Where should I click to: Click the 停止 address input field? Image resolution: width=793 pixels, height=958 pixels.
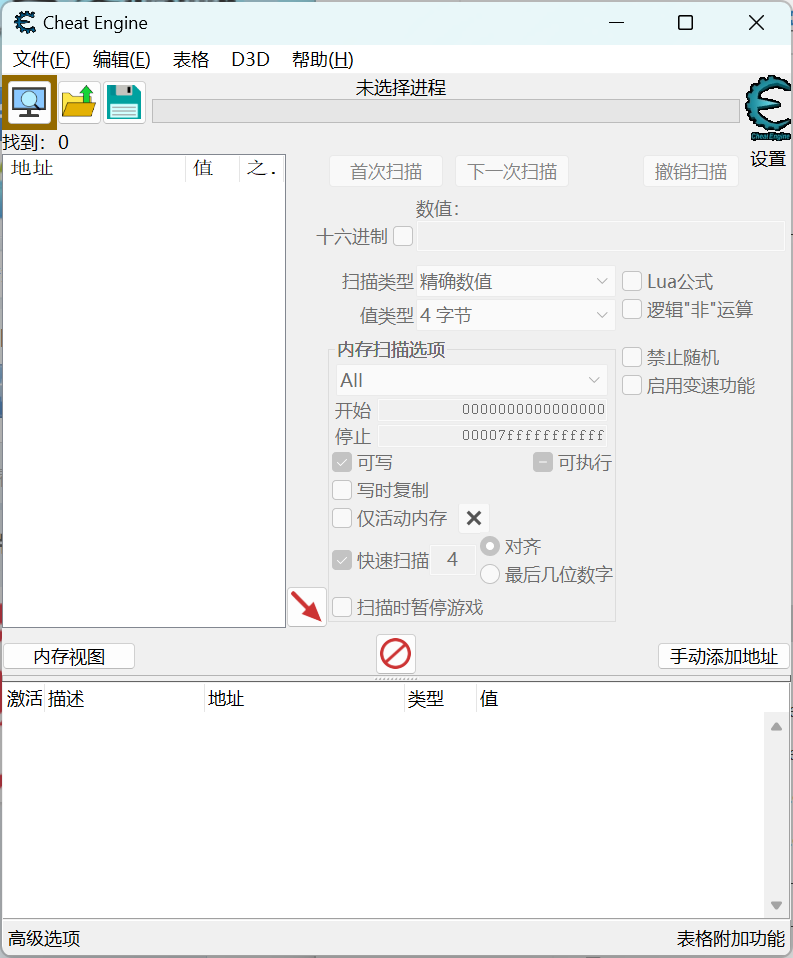(493, 436)
